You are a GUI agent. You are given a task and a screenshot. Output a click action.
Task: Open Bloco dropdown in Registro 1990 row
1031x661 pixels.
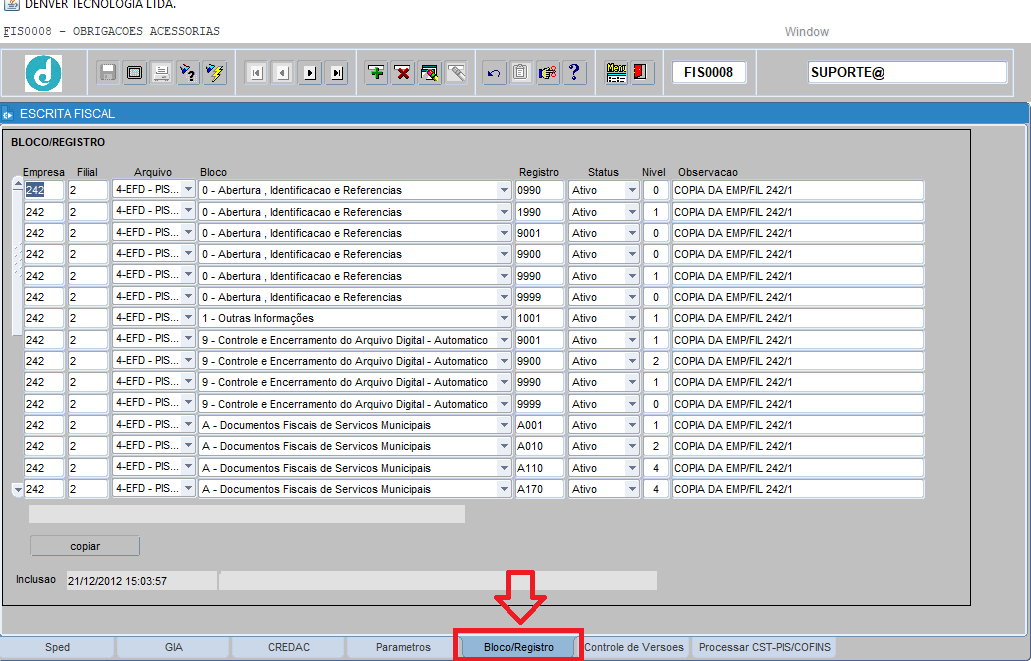point(504,212)
